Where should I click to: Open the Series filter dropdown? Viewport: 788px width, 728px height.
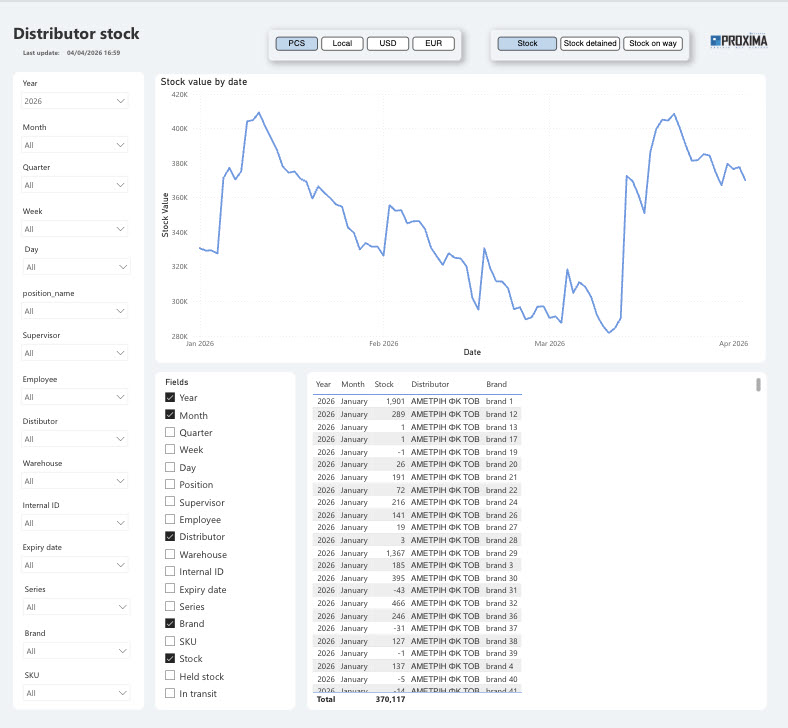(76, 607)
